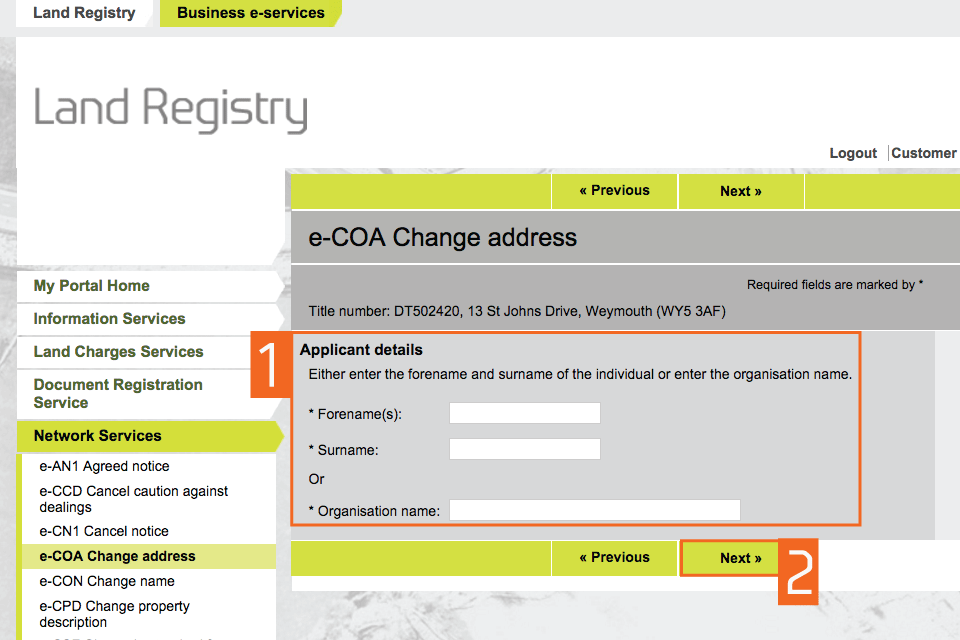Log out using the Logout link
960x640 pixels.
pos(853,153)
